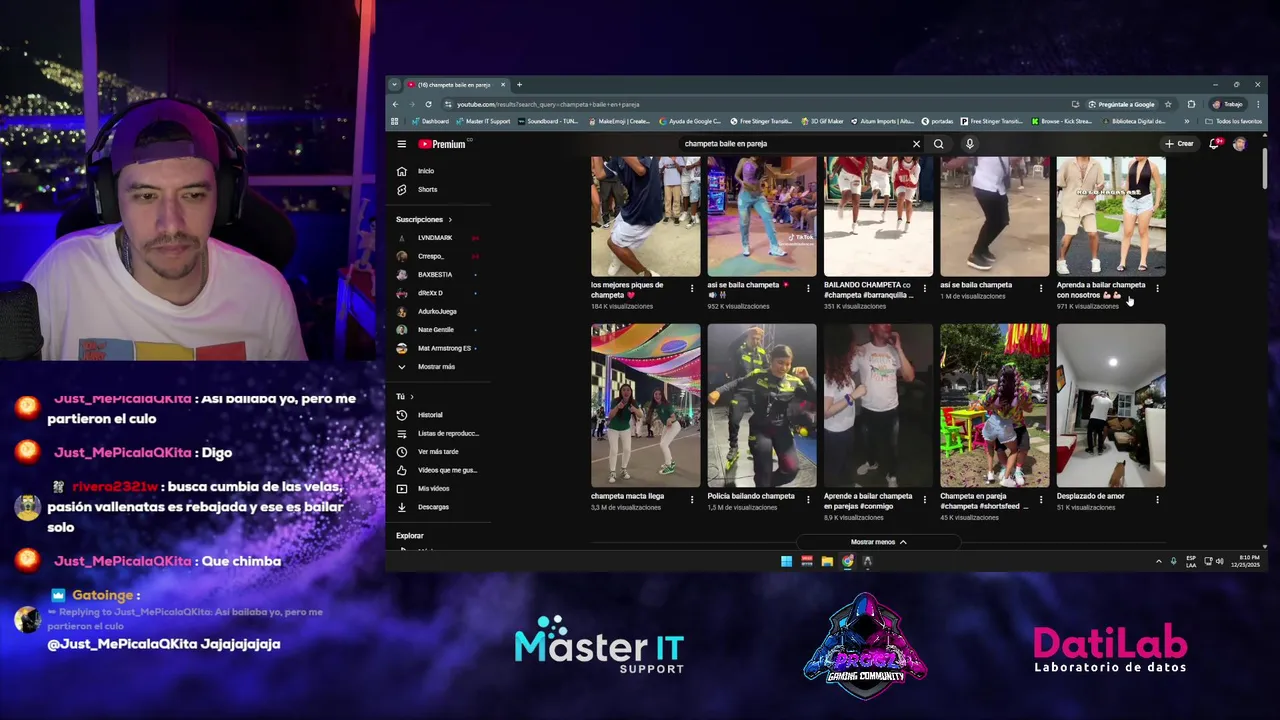Open the Crear menu

[x=1179, y=144]
